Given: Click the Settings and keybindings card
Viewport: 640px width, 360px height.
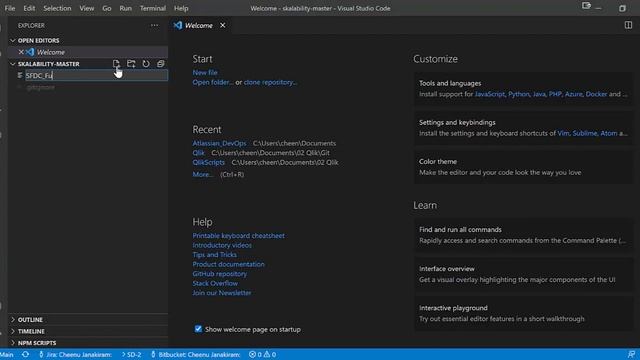Looking at the screenshot, I should [x=523, y=128].
